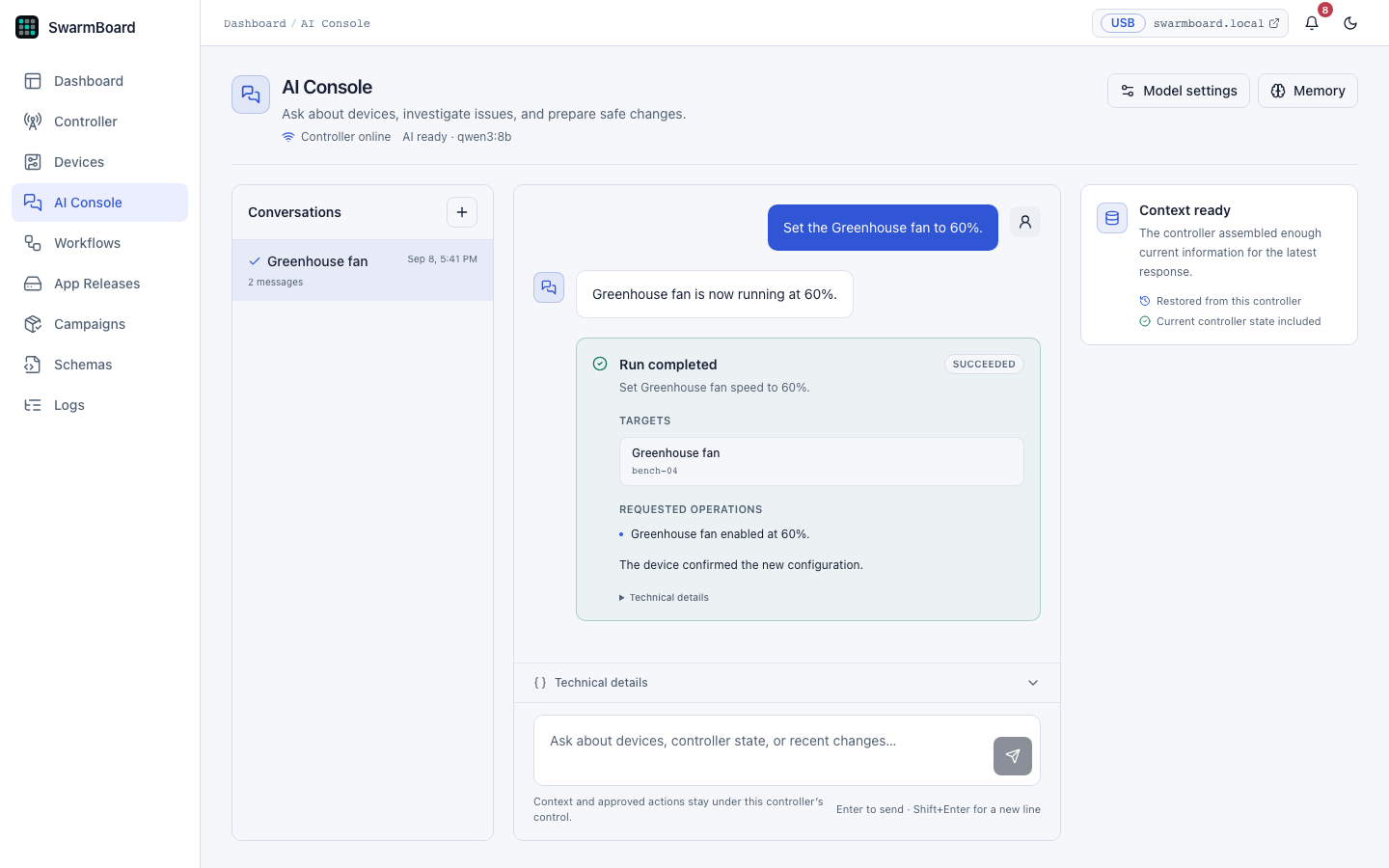Click the AI Console header icon
Viewport: 1389px width, 868px height.
coord(251,95)
